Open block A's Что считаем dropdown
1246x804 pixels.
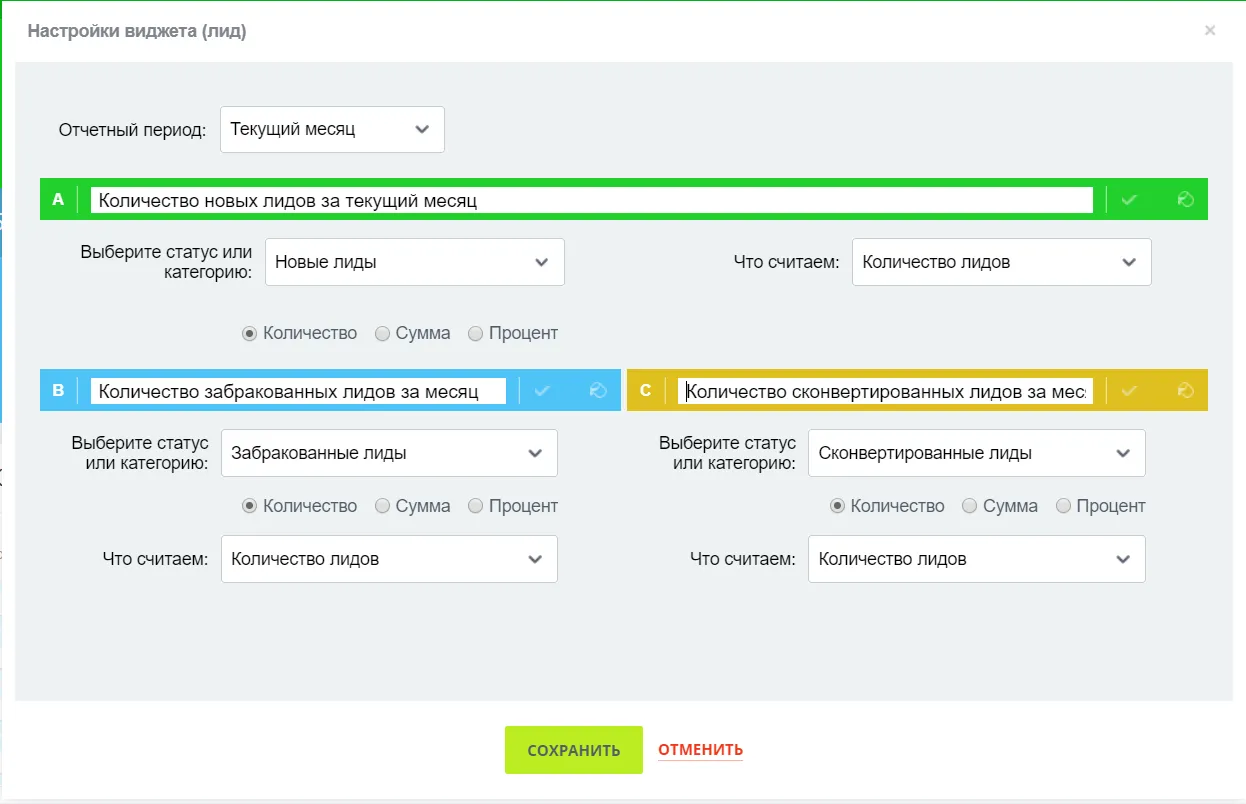pyautogui.click(x=1001, y=262)
